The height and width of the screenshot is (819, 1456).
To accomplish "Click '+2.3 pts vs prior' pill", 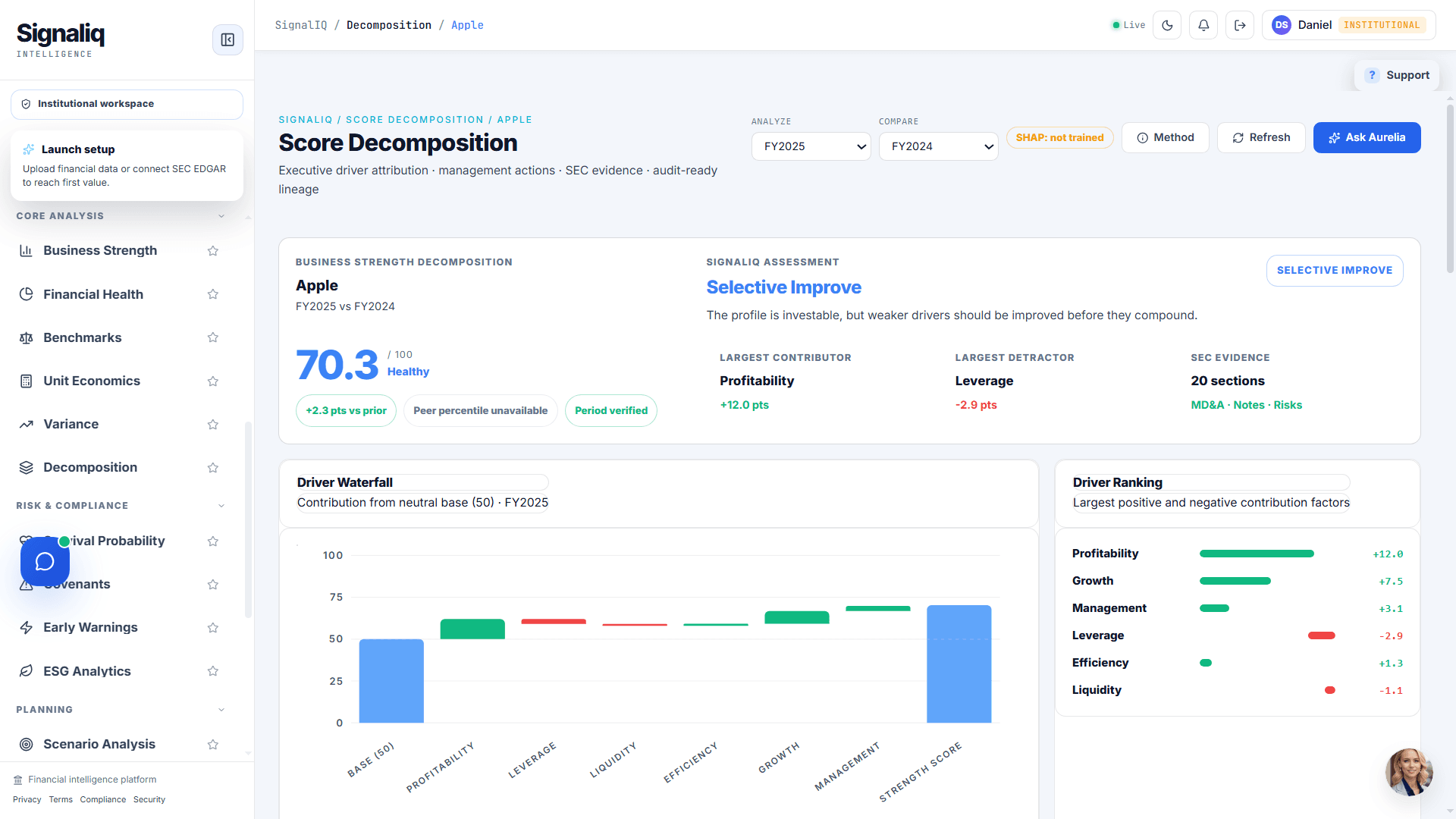I will [x=346, y=411].
